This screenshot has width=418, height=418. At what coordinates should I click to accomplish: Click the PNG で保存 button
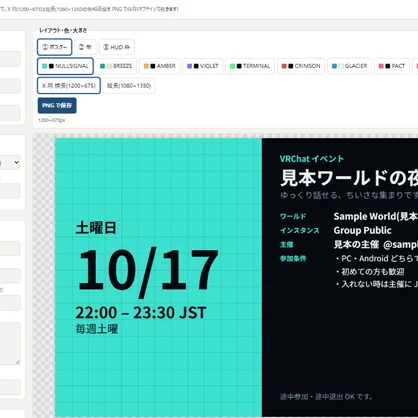pyautogui.click(x=57, y=105)
